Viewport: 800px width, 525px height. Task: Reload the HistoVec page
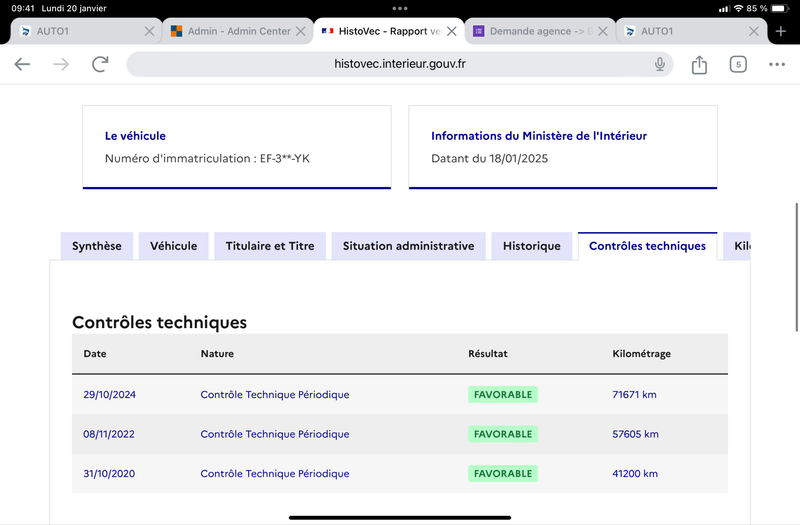pyautogui.click(x=100, y=64)
